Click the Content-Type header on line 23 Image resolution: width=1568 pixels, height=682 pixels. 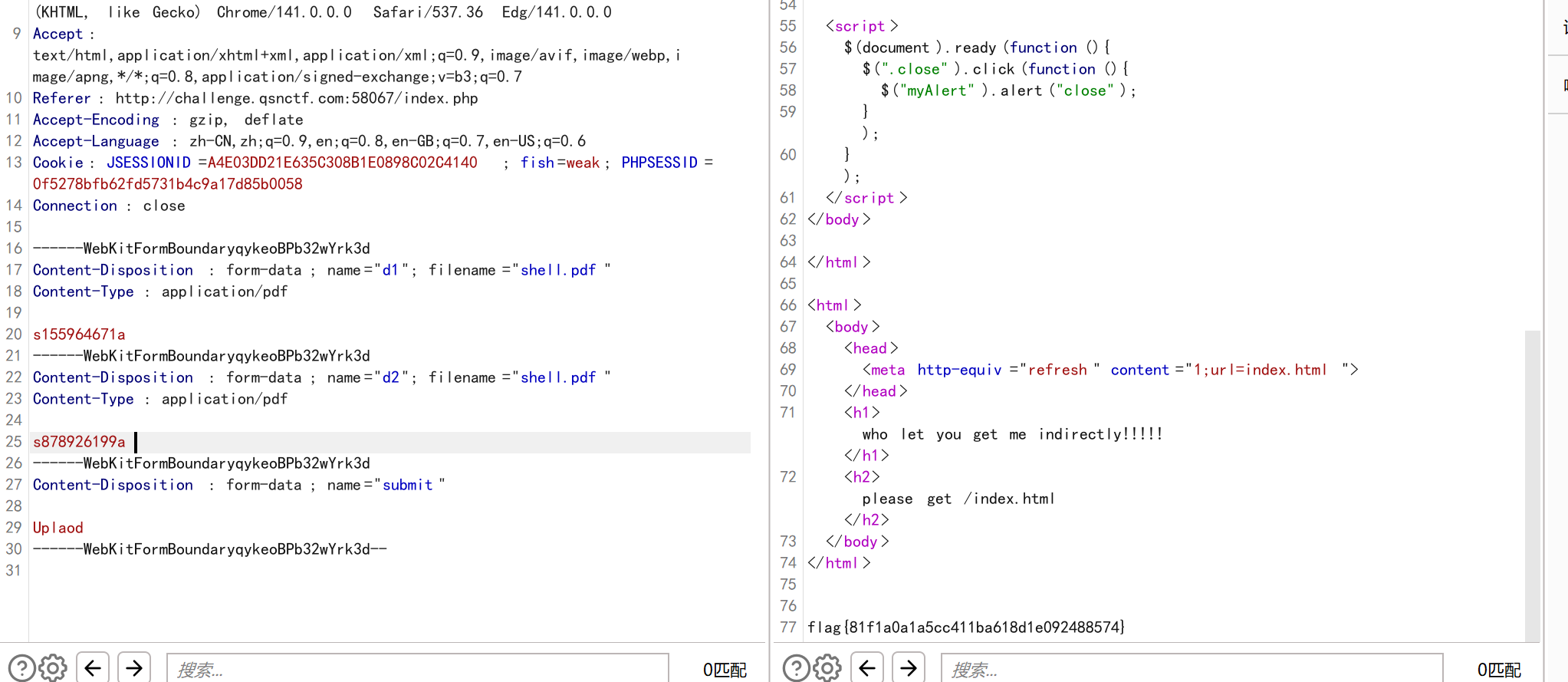click(83, 399)
